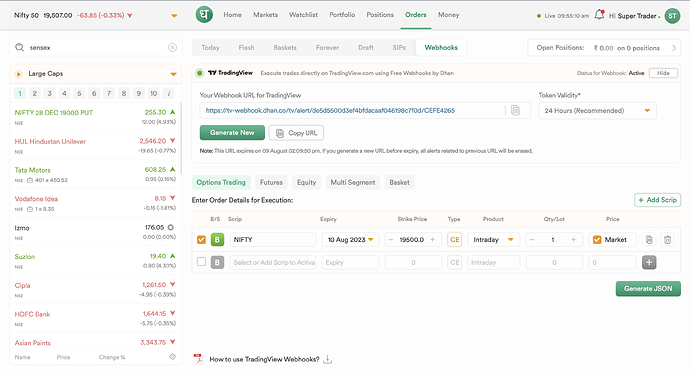Increase Qty/Lot in NIFTY row
The image size is (690, 375).
pyautogui.click(x=573, y=240)
